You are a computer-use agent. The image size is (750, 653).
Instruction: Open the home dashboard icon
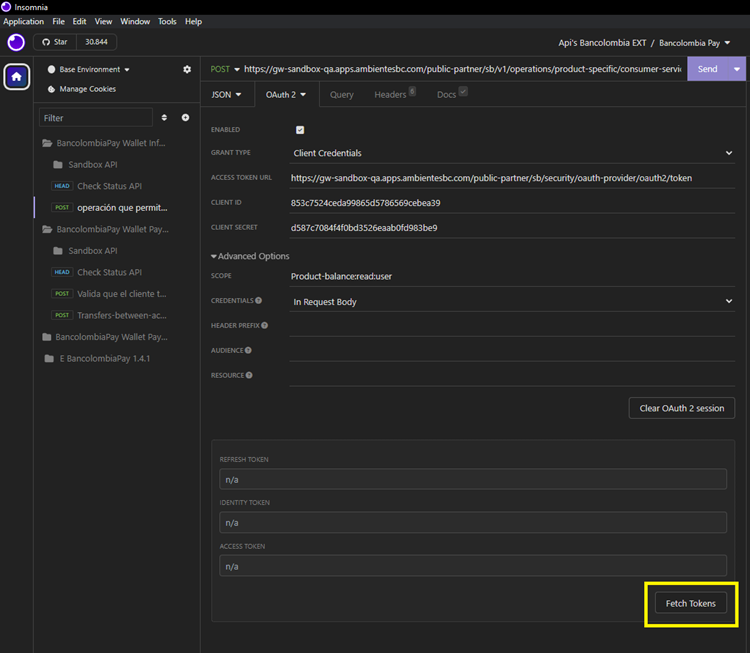pyautogui.click(x=17, y=77)
